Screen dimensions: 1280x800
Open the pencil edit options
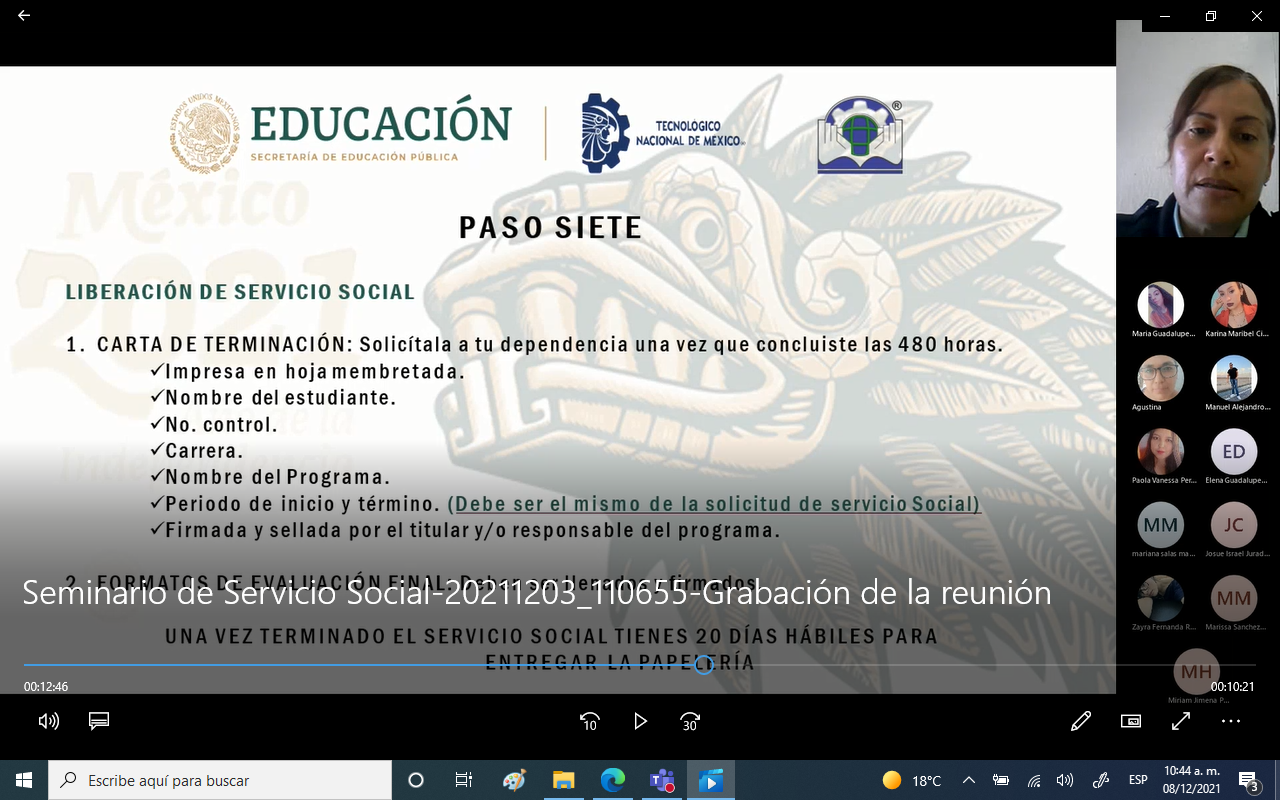1080,721
